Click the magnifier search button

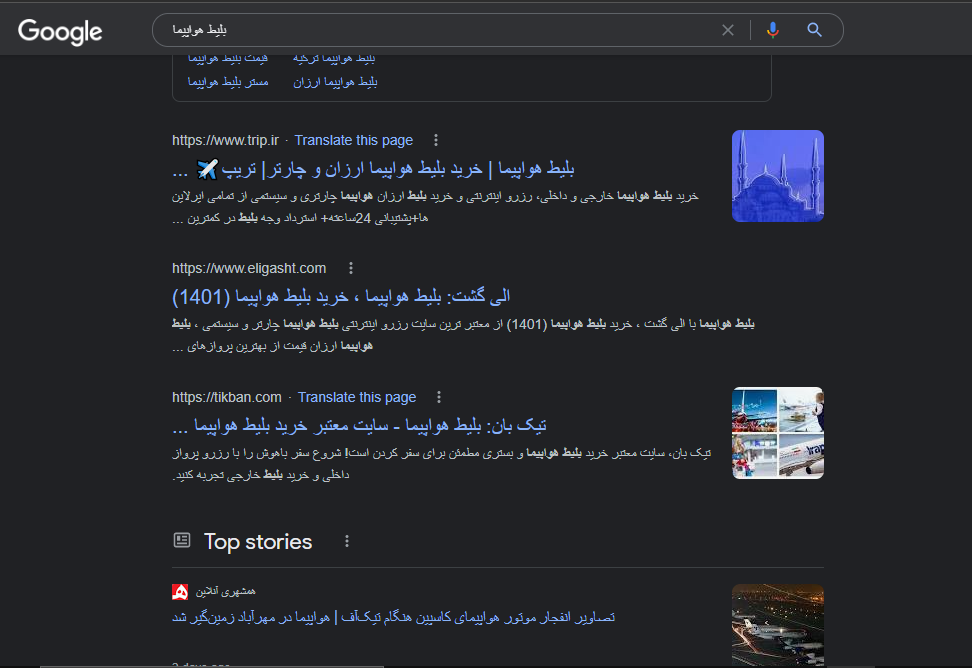pyautogui.click(x=815, y=30)
